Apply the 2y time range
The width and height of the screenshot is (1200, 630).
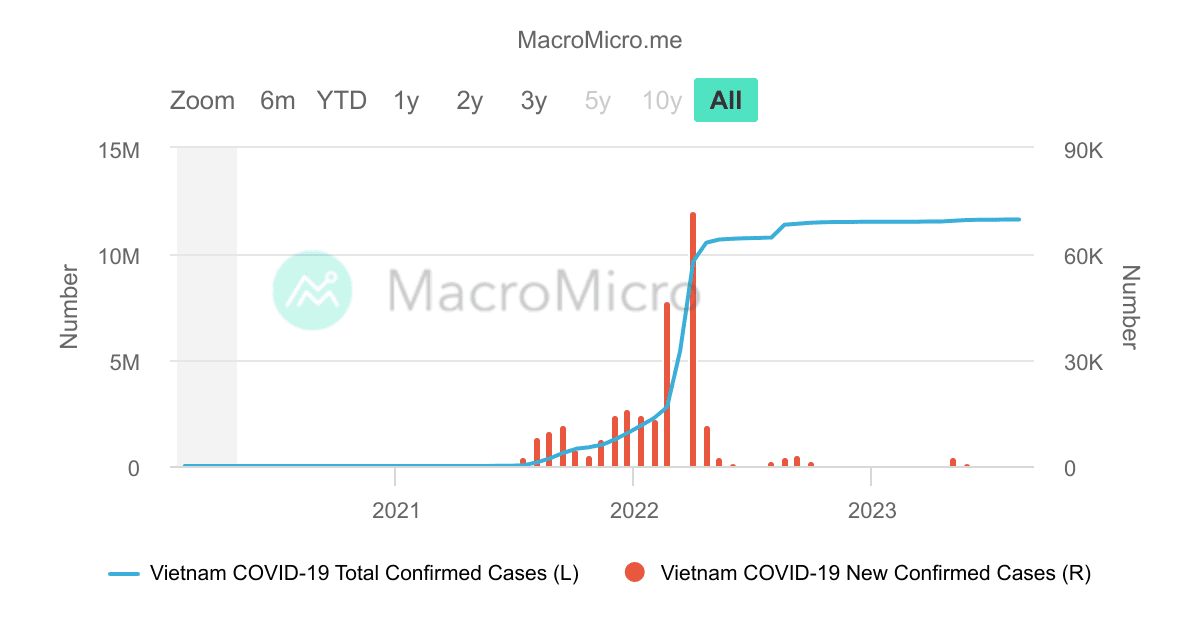coord(468,100)
